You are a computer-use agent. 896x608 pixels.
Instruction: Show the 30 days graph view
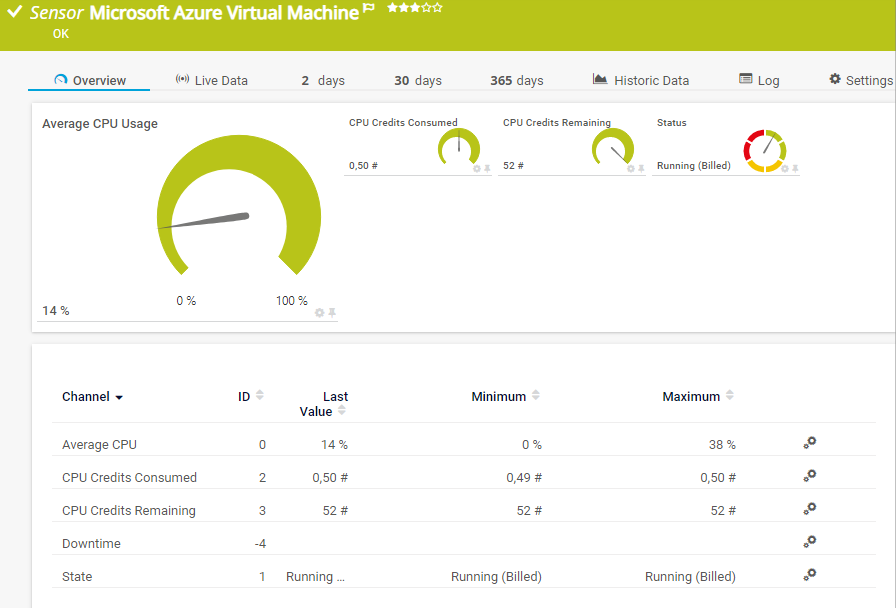tap(417, 80)
